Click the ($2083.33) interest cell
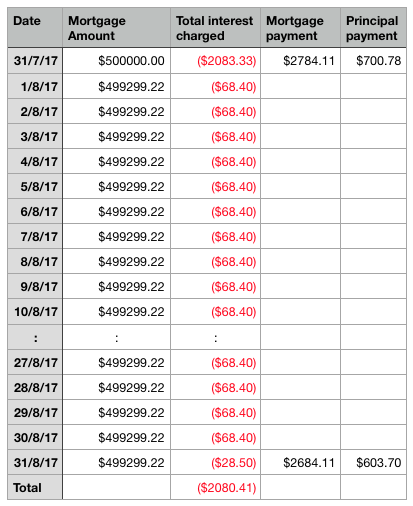The width and height of the screenshot is (413, 506). click(215, 61)
